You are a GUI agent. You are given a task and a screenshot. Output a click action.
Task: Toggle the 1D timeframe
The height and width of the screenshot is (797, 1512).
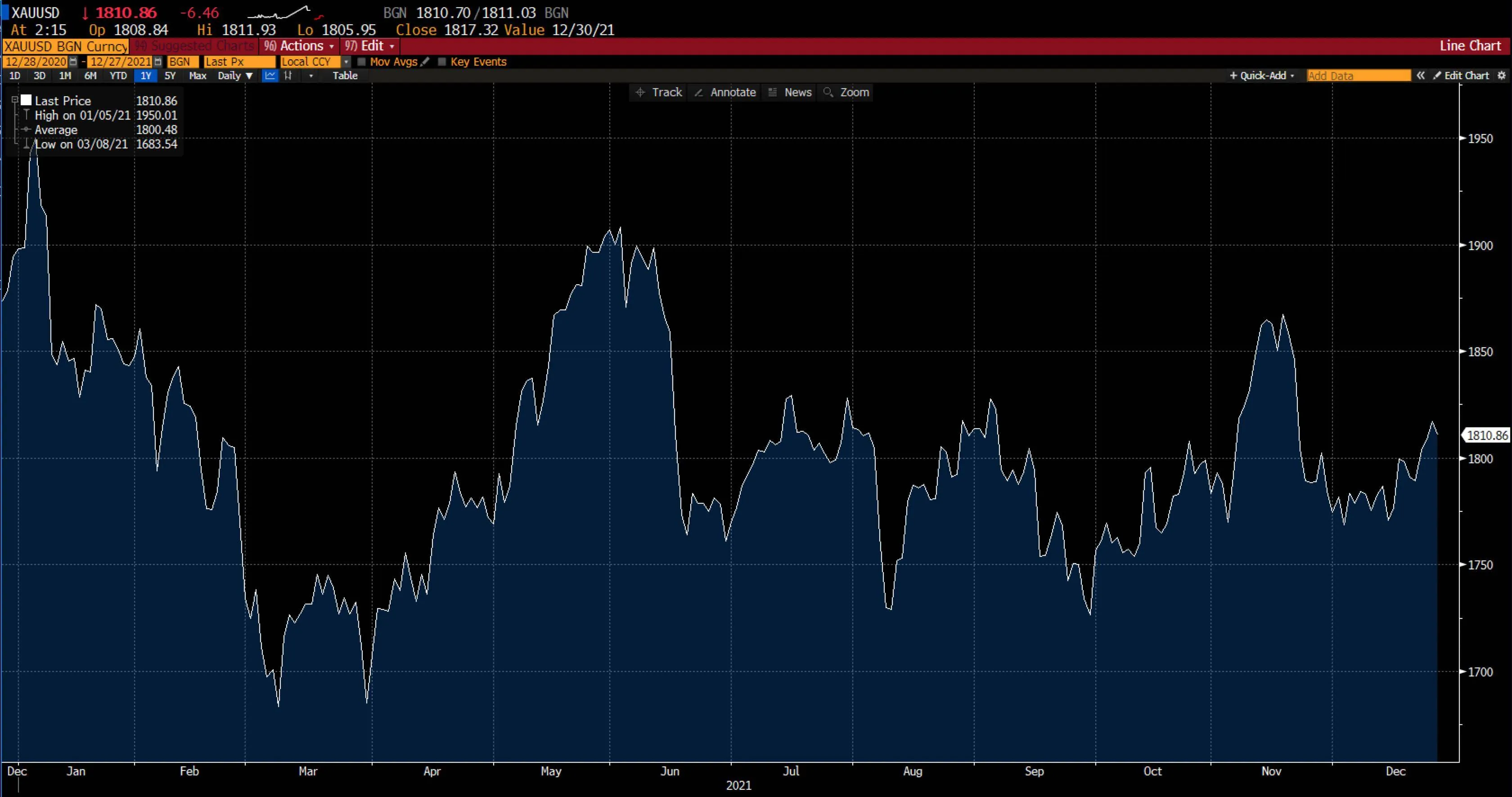[x=15, y=76]
